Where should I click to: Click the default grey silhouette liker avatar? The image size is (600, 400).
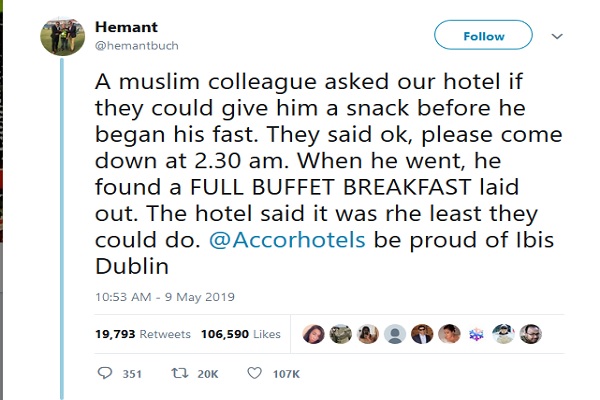(395, 333)
